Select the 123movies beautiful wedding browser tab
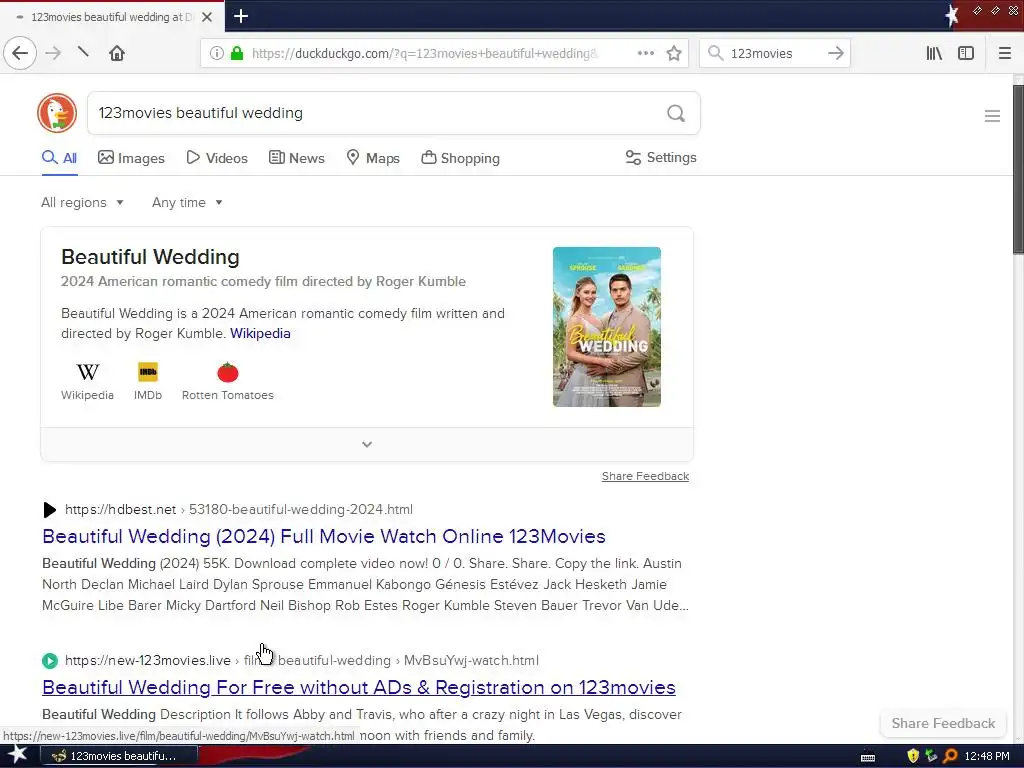Screen dimensions: 1024x768 pos(112,17)
